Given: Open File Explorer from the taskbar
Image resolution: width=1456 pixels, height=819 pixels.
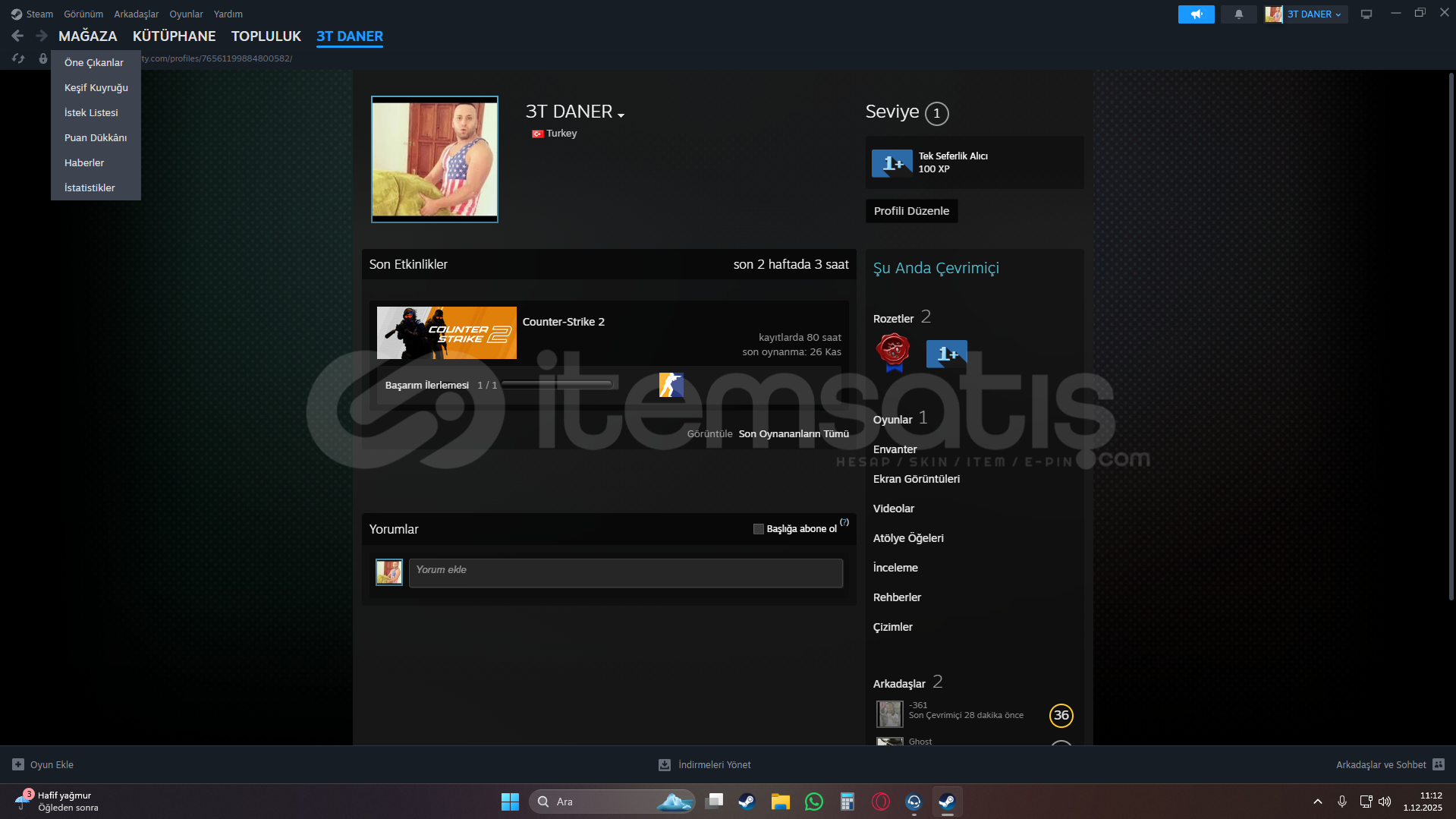Looking at the screenshot, I should (x=780, y=802).
